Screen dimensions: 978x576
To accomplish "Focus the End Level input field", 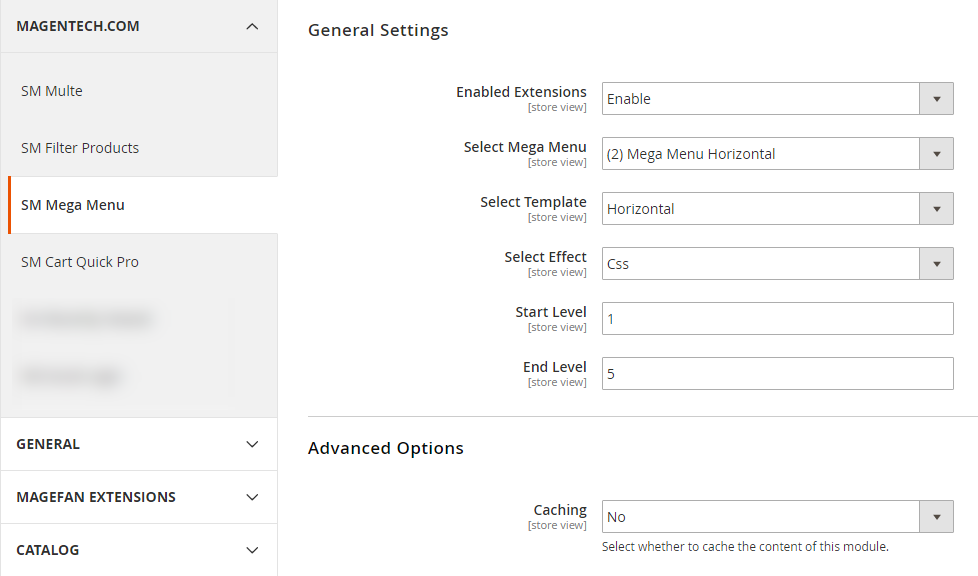I will click(x=777, y=374).
